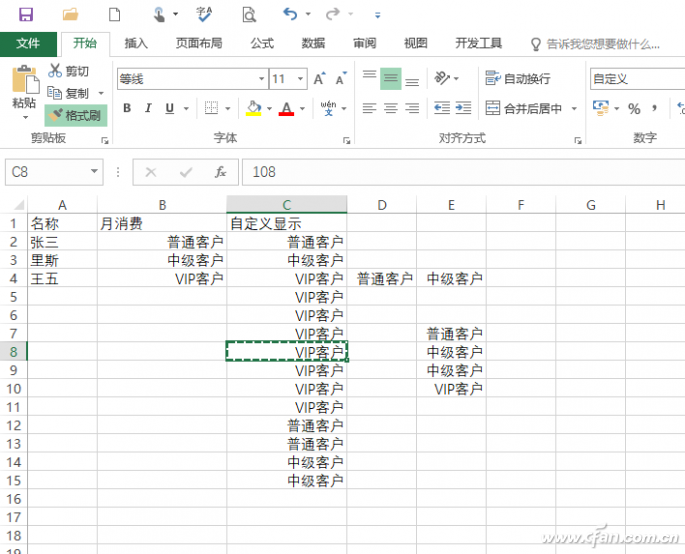Switch to the 数据 (Data) tab
The height and width of the screenshot is (554, 685).
(x=313, y=44)
